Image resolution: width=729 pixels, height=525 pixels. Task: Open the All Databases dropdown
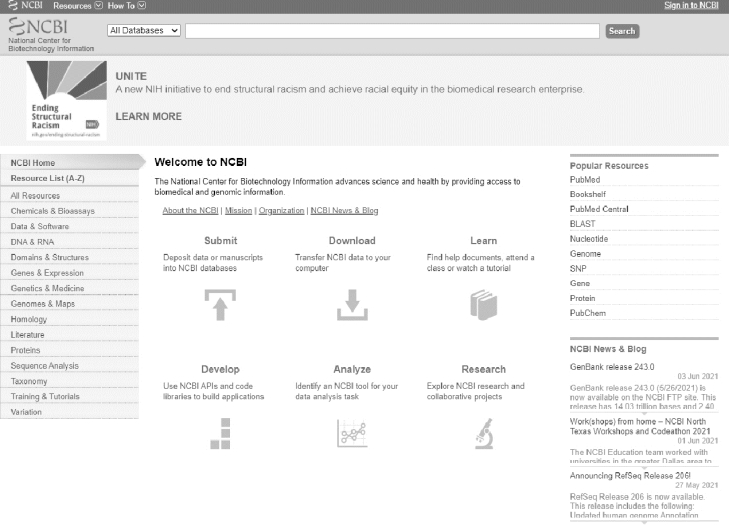[x=144, y=31]
